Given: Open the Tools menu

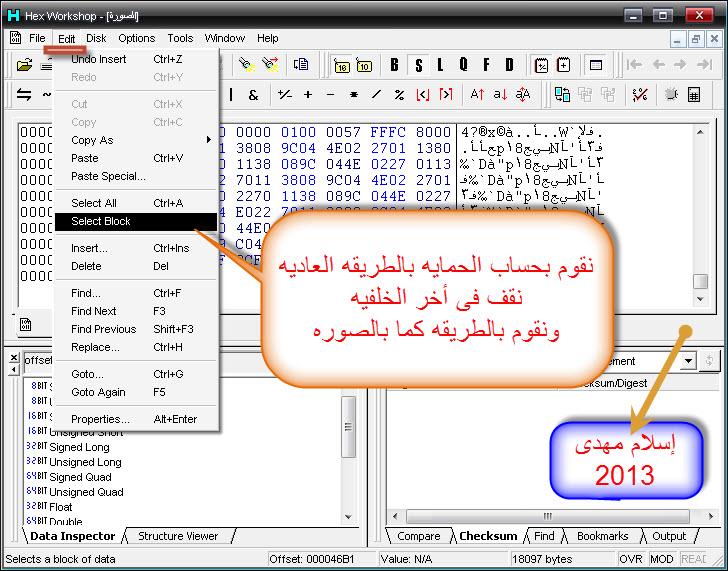Looking at the screenshot, I should click(x=180, y=38).
